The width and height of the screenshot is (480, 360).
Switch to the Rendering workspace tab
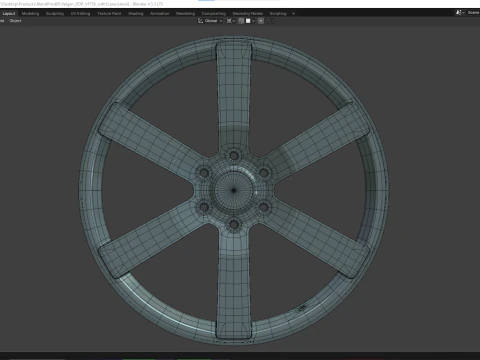coord(185,14)
